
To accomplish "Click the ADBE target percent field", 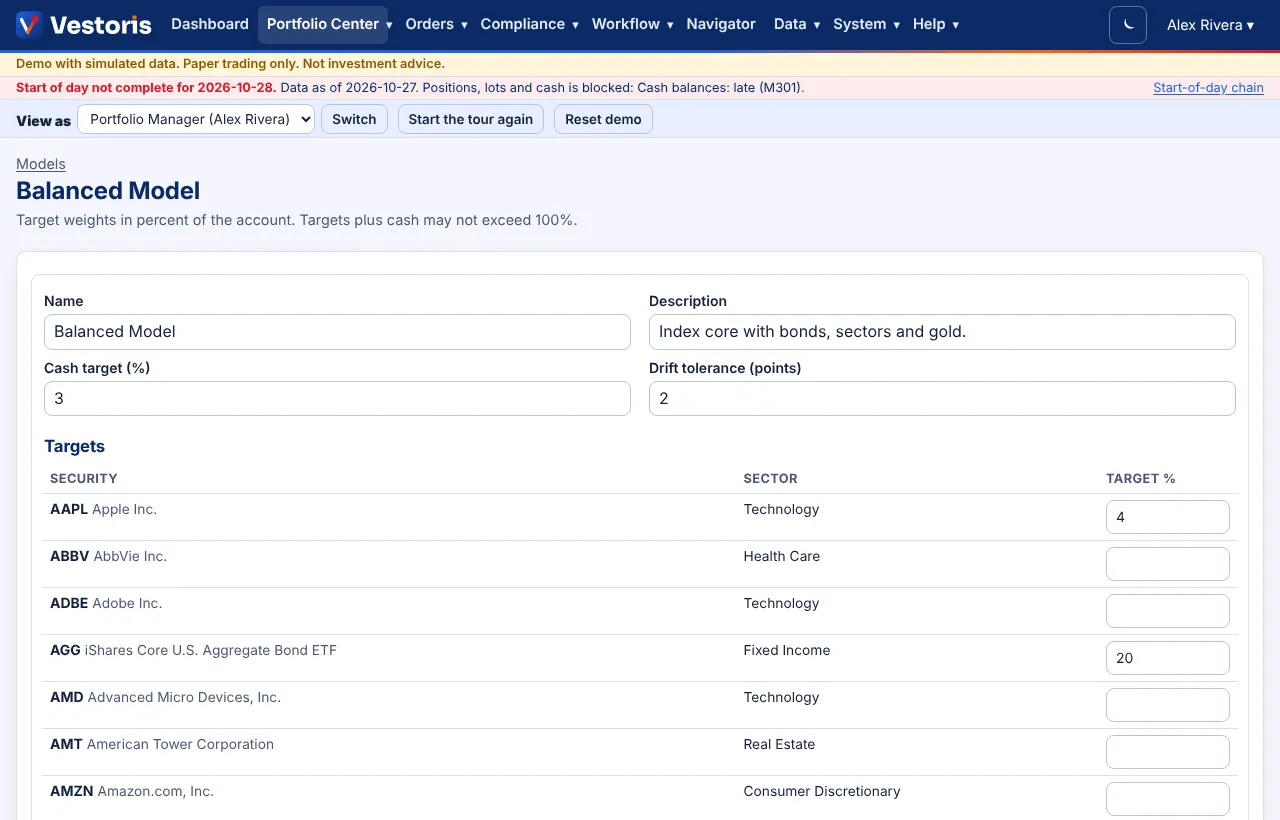I will (x=1167, y=611).
